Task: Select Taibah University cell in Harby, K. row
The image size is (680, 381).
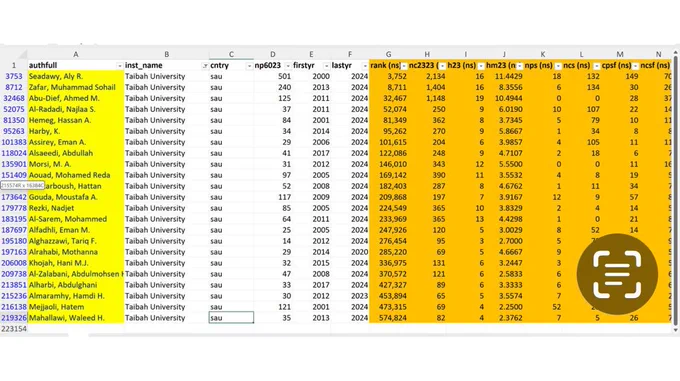Action: coord(166,131)
